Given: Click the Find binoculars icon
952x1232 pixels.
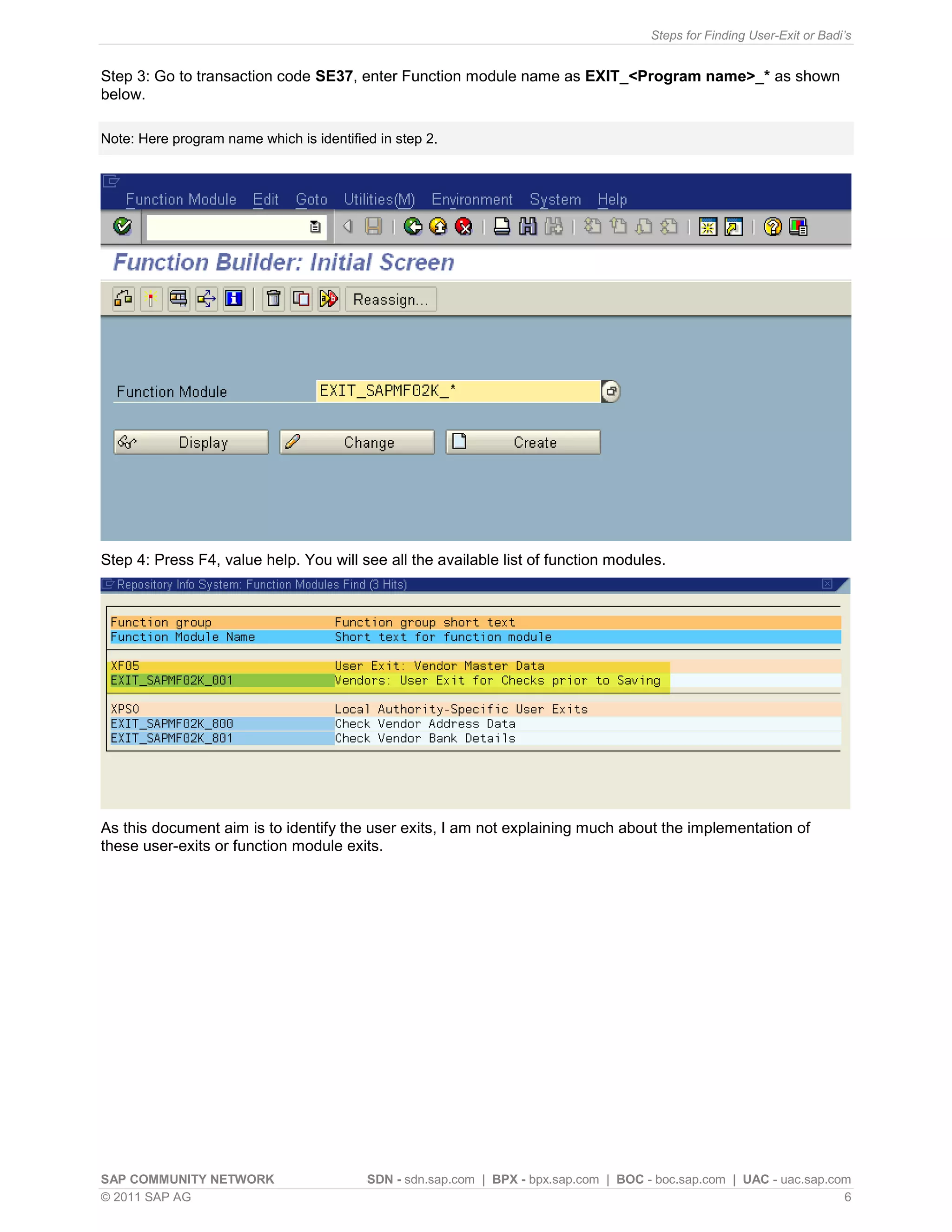Looking at the screenshot, I should 528,227.
